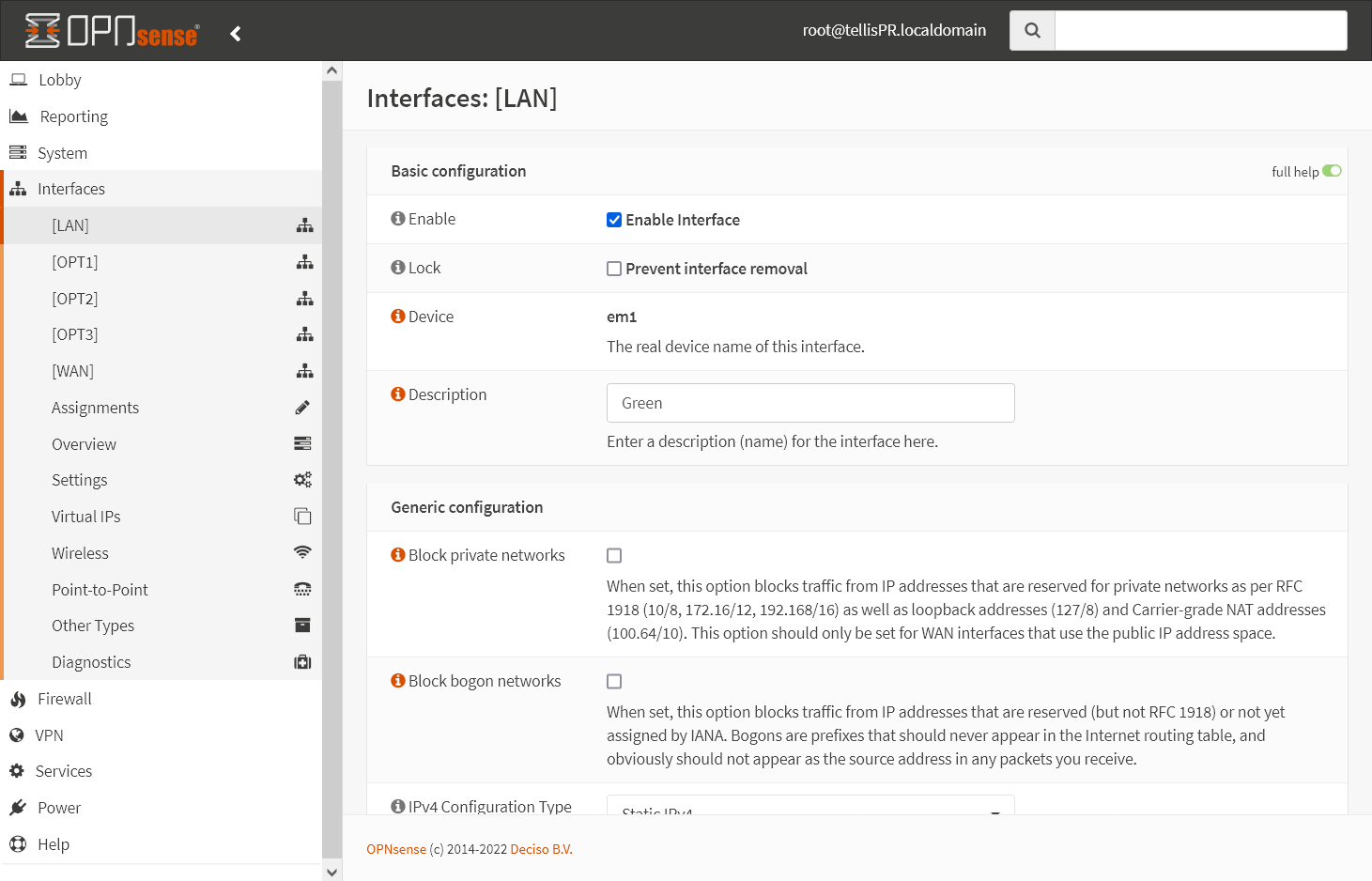Viewport: 1372px width, 881px height.
Task: Open Diagnostics via the camera icon
Action: pos(301,661)
